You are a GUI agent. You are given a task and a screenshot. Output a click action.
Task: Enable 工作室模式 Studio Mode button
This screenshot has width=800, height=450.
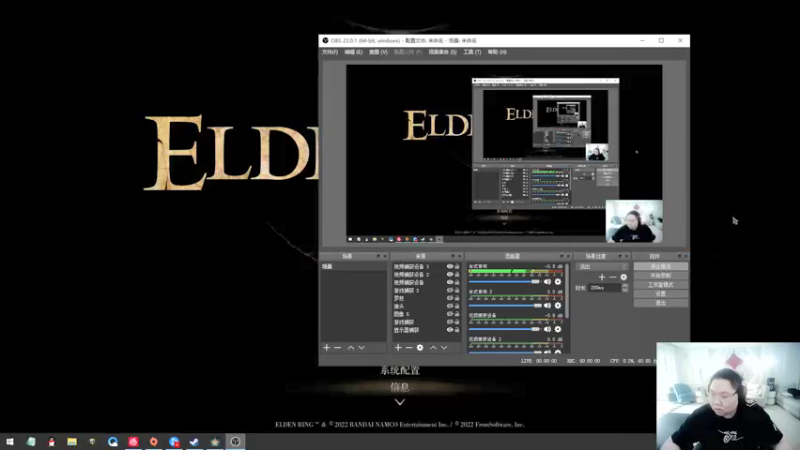pyautogui.click(x=661, y=285)
